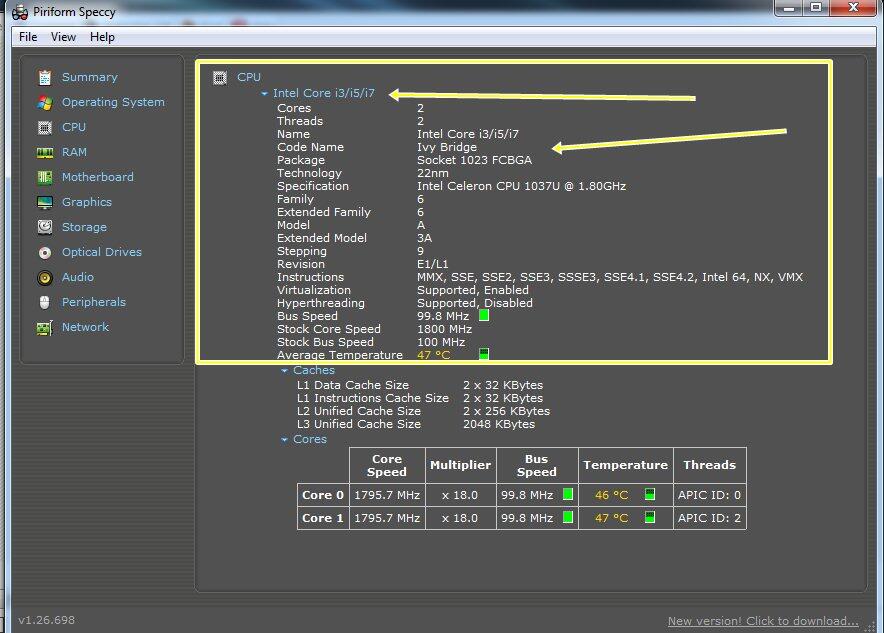Click the CPU chip icon in sidebar
884x633 pixels.
coord(45,127)
